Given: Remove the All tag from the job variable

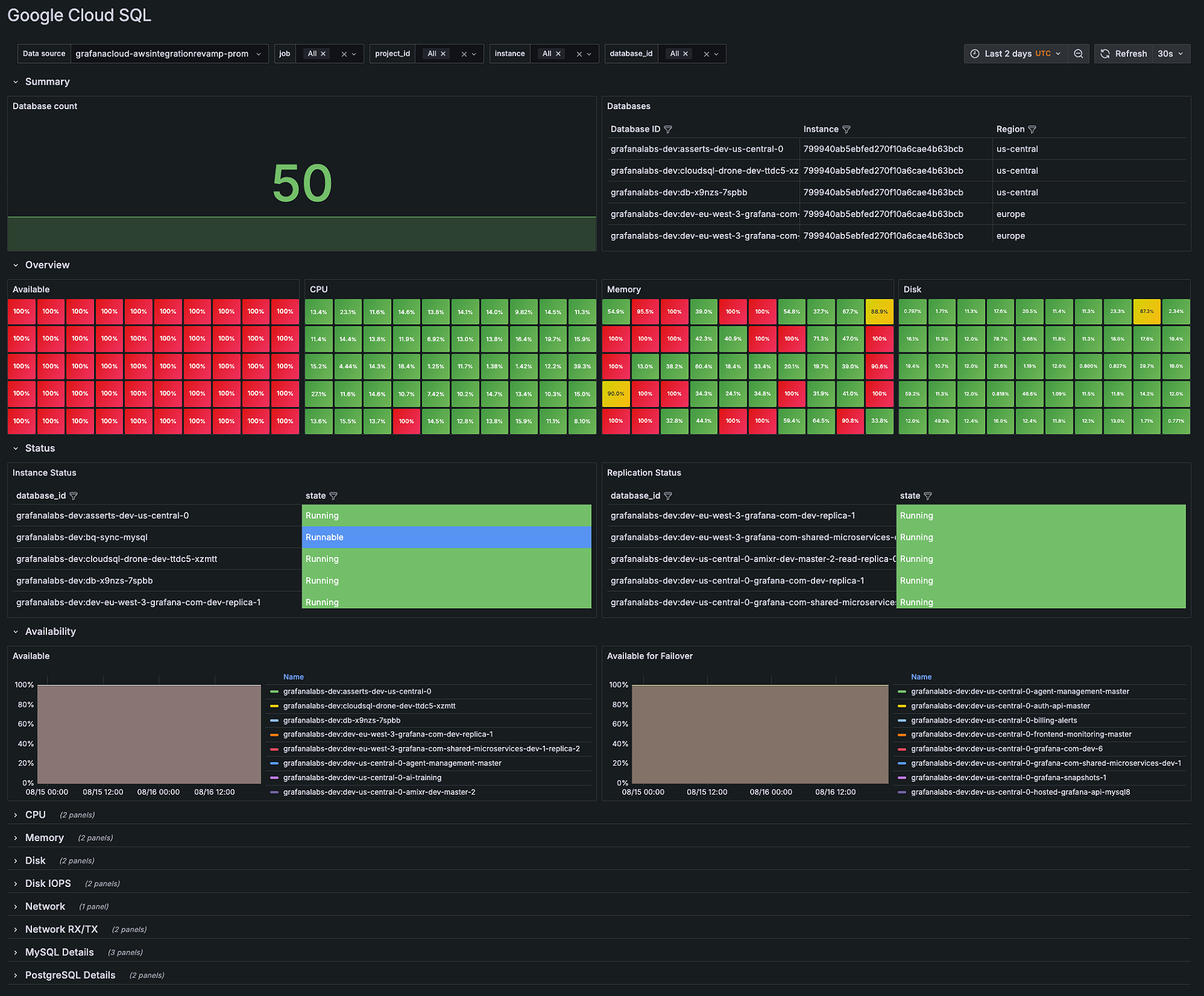Looking at the screenshot, I should point(324,53).
